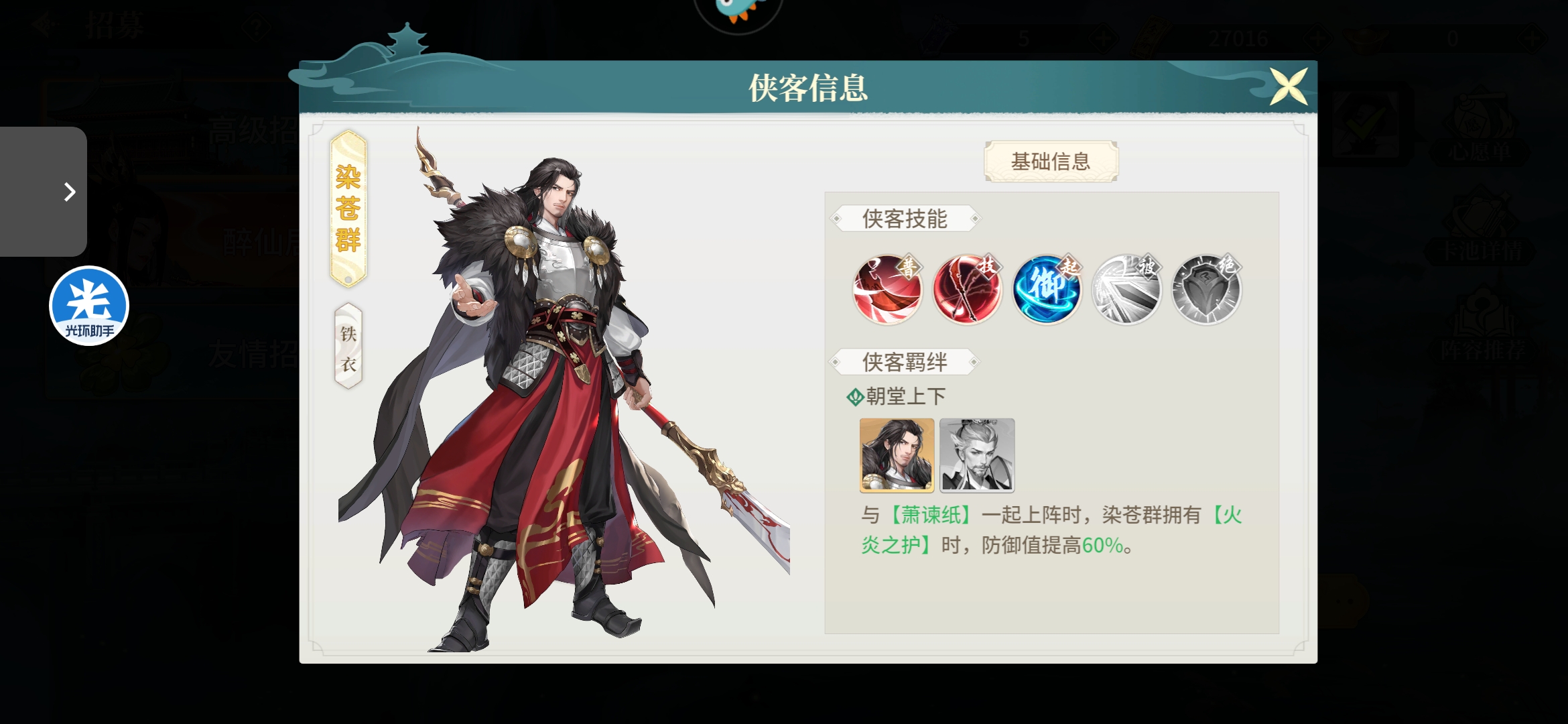Close the 侠客信息 dialog
This screenshot has width=1568, height=724.
(1289, 86)
